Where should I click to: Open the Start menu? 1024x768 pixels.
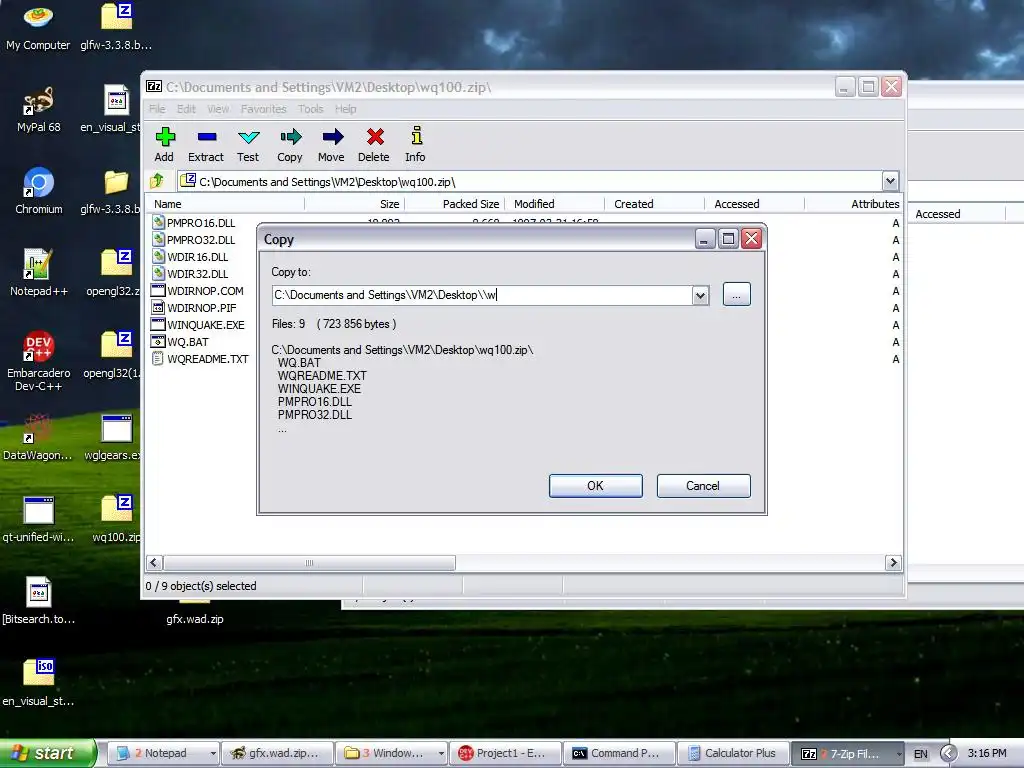tap(47, 753)
